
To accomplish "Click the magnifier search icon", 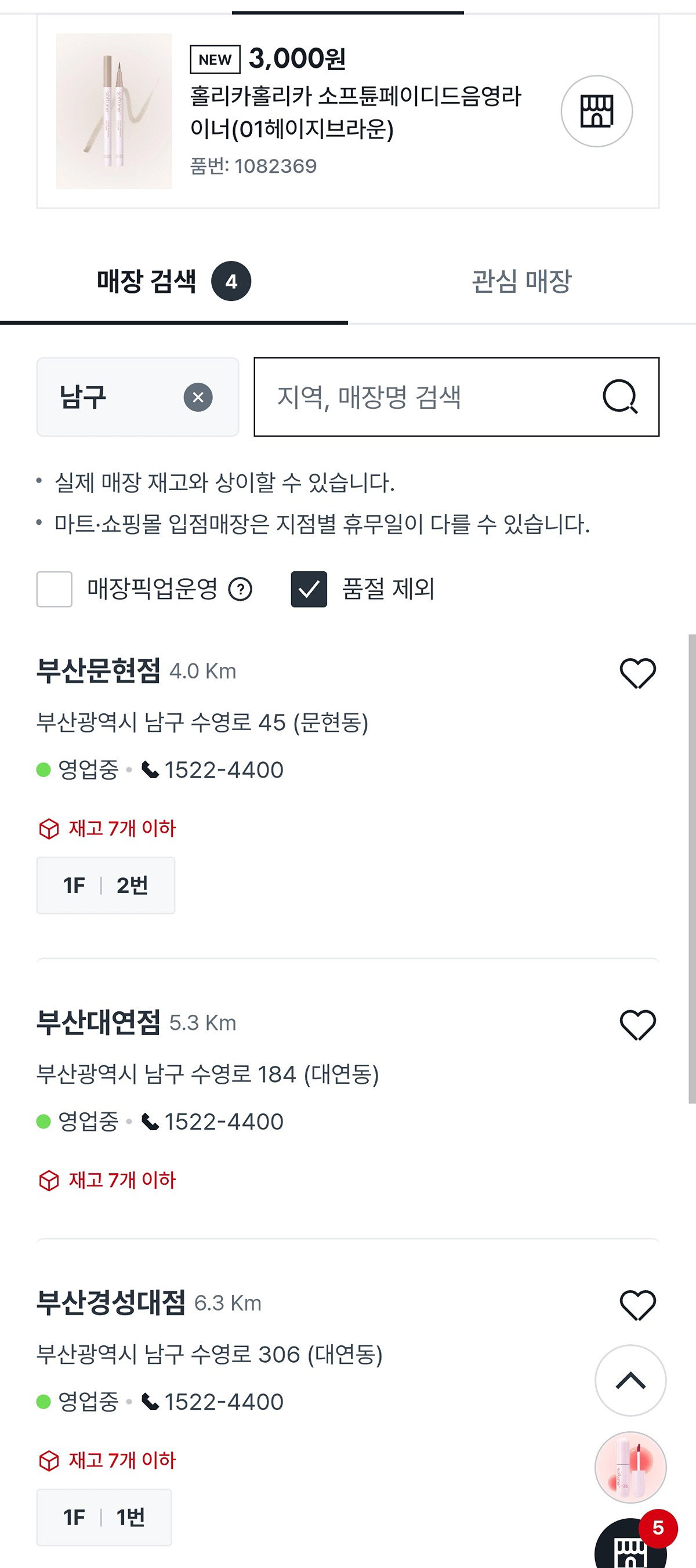I will coord(620,397).
